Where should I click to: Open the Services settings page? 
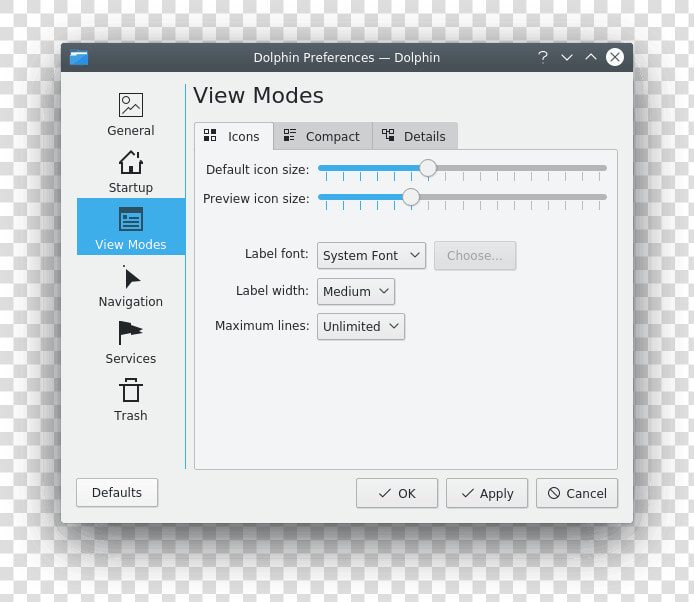click(x=131, y=341)
